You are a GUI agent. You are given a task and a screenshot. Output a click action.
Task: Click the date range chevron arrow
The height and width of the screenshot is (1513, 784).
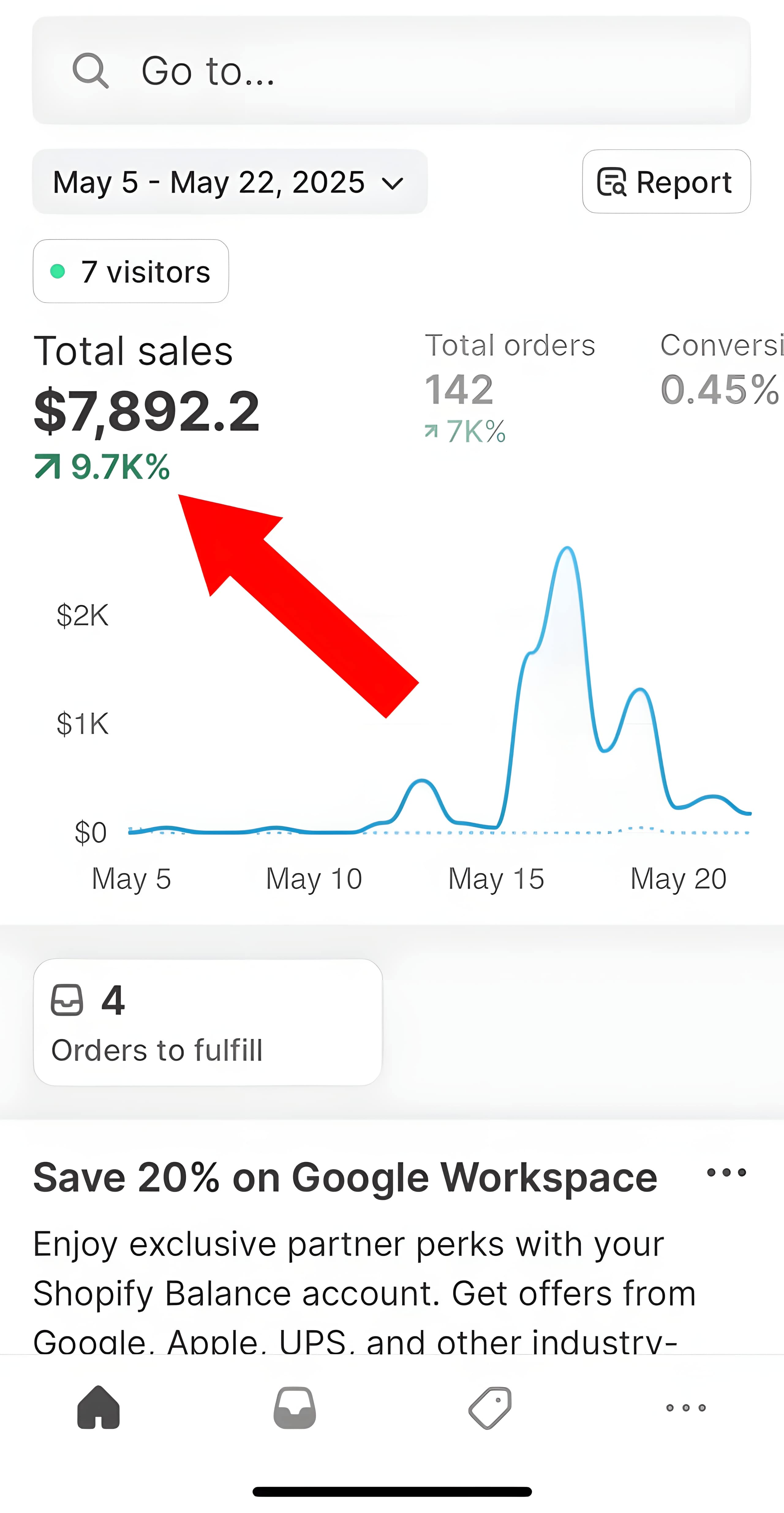[392, 183]
